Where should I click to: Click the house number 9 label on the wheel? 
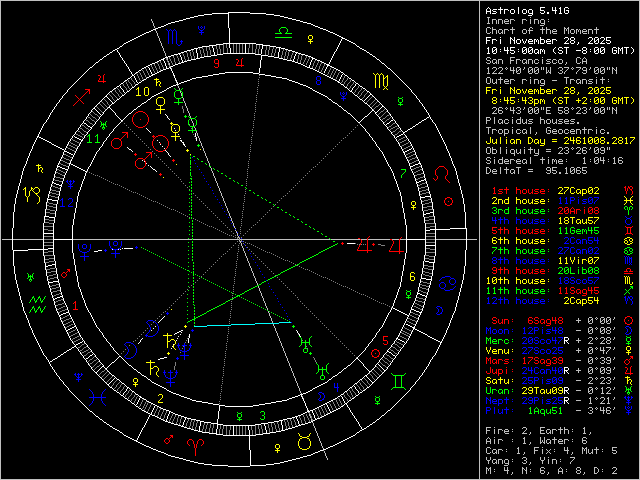tap(215, 62)
